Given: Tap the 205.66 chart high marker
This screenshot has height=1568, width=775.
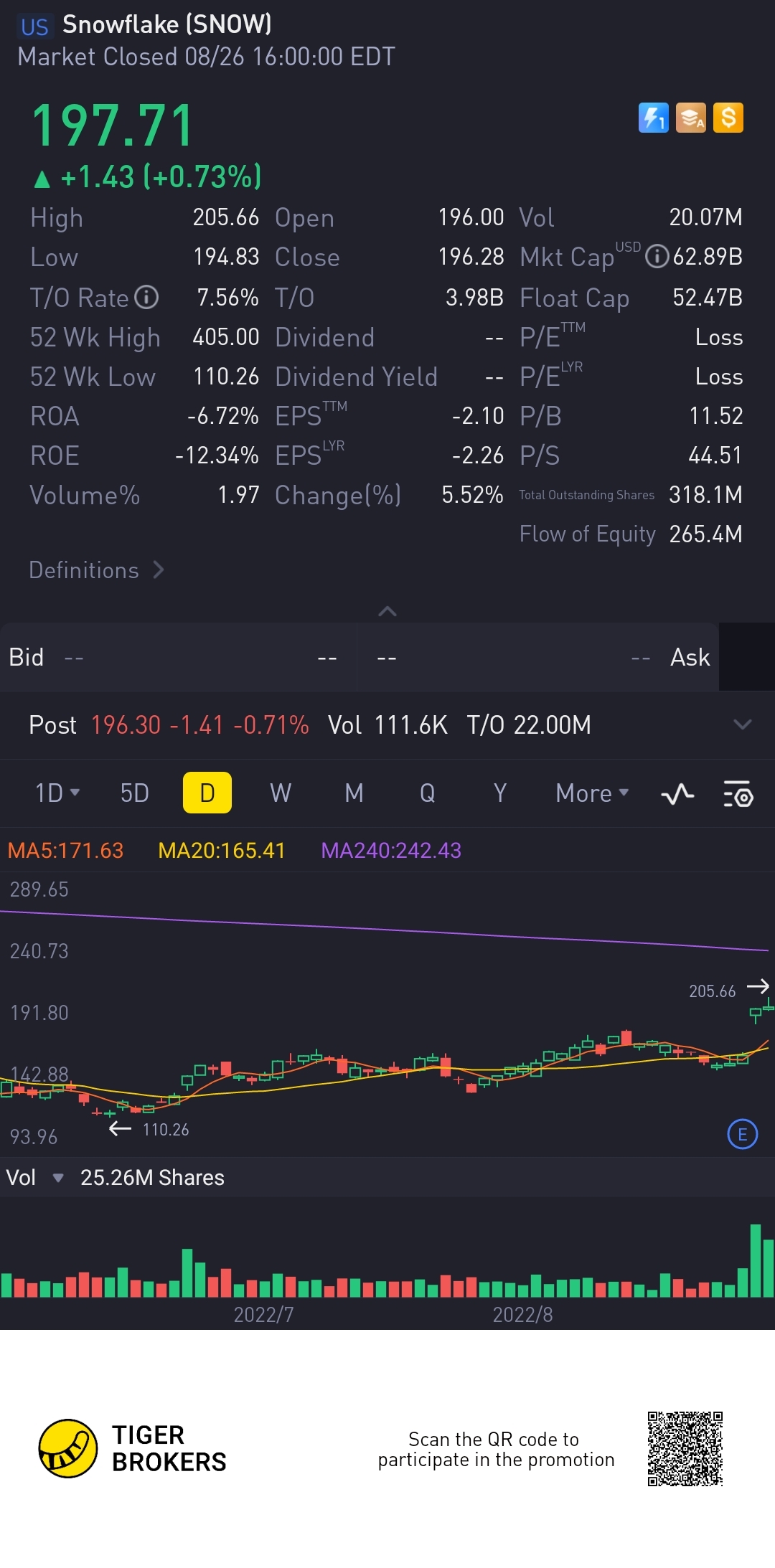Looking at the screenshot, I should click(712, 991).
